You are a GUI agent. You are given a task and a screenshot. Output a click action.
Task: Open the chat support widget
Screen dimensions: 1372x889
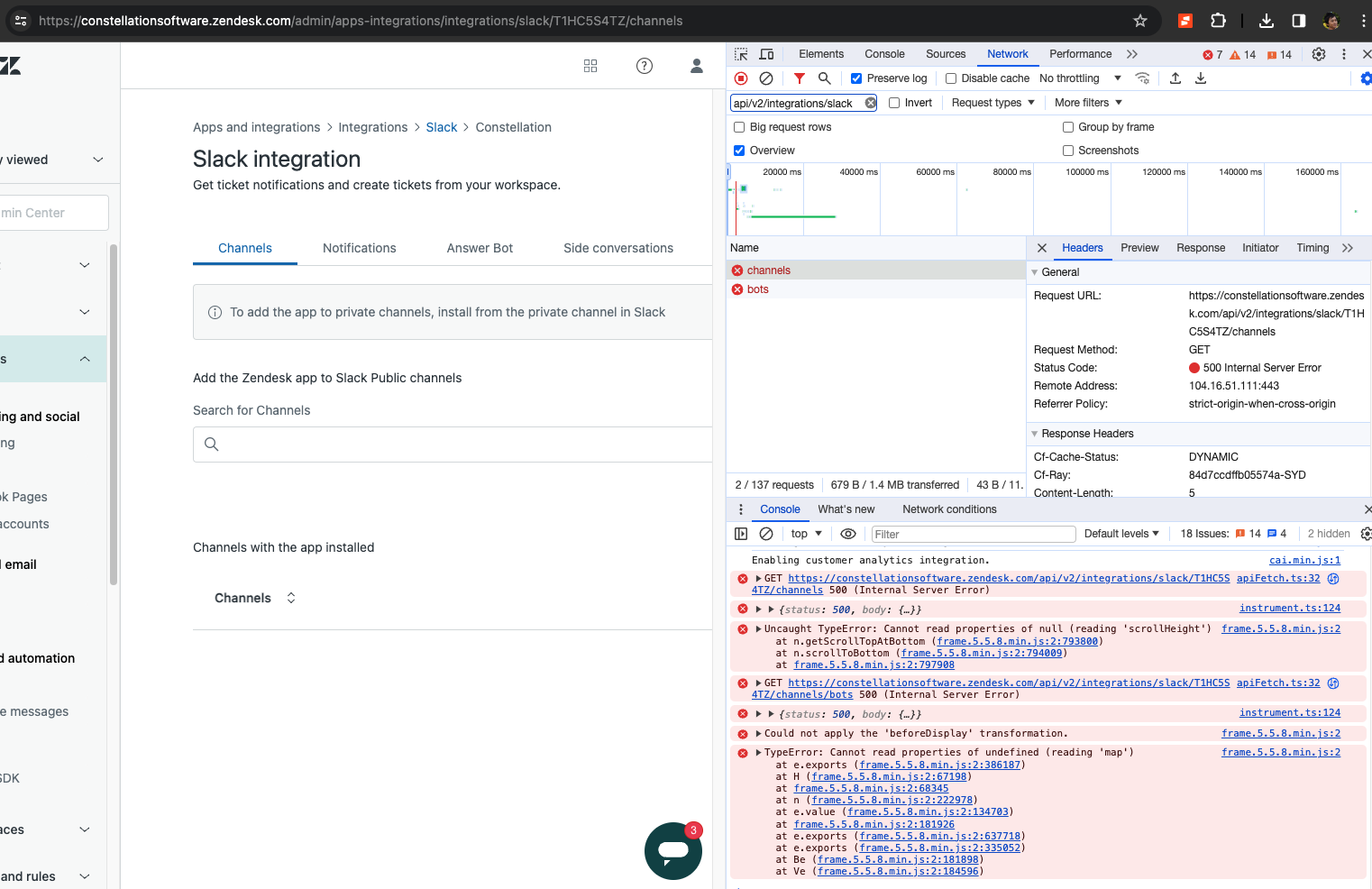coord(672,850)
